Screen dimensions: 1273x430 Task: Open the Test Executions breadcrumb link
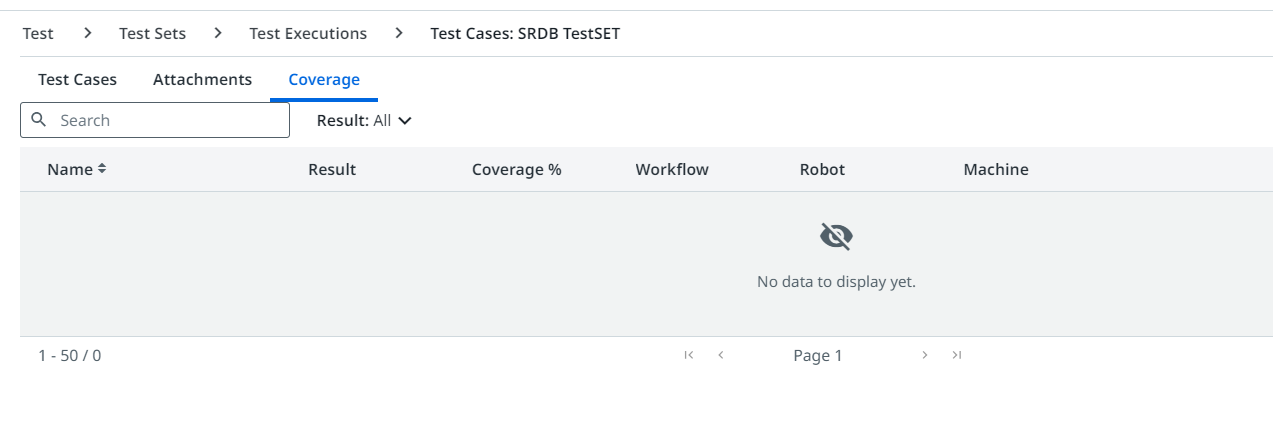click(x=308, y=33)
